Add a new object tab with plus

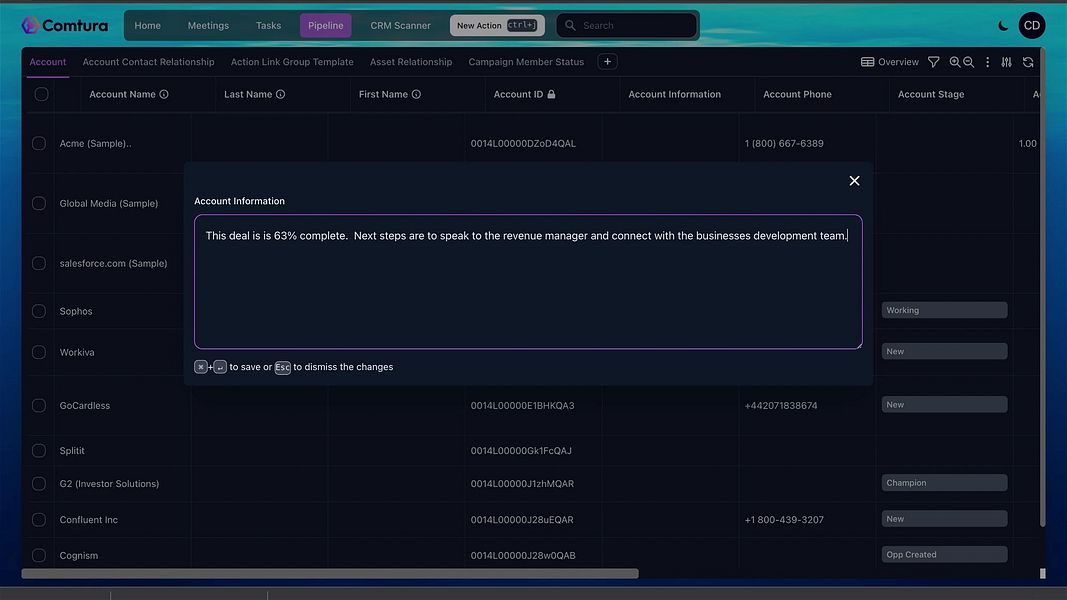point(607,62)
